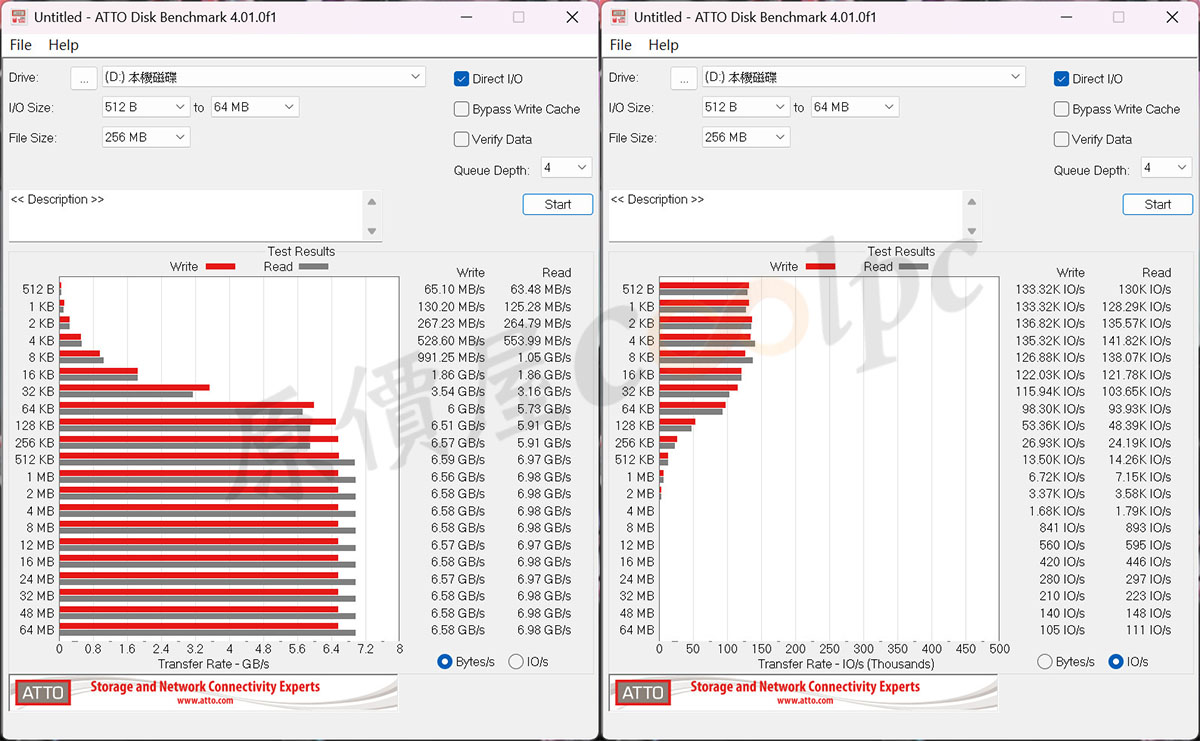Expand the File Size dropdown in right window
Viewport: 1200px width, 741px height.
pos(746,137)
